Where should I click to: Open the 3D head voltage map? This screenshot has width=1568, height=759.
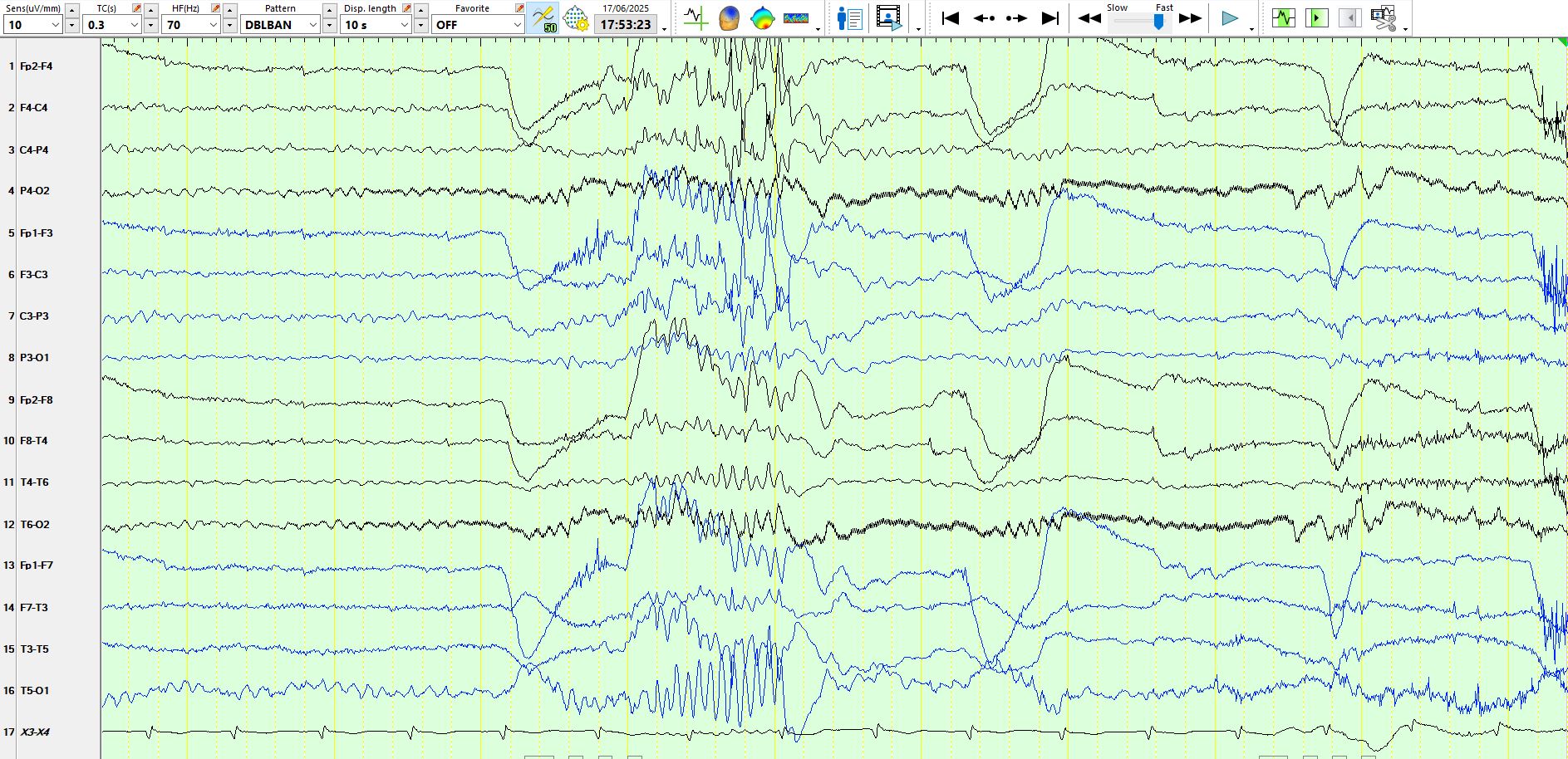[729, 18]
